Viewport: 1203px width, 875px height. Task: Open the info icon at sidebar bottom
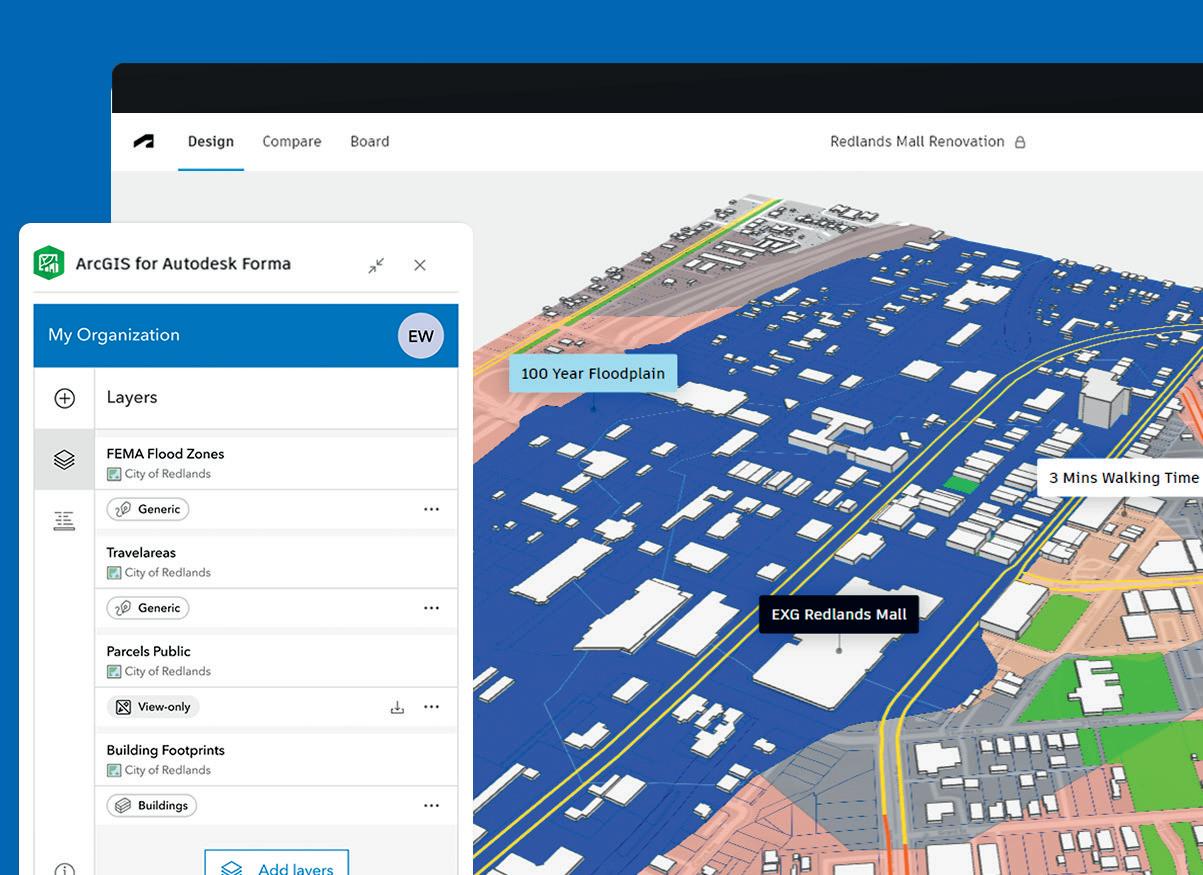(65, 870)
